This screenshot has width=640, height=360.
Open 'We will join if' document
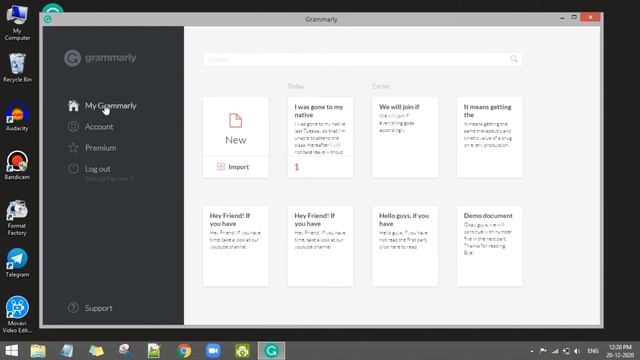click(405, 137)
